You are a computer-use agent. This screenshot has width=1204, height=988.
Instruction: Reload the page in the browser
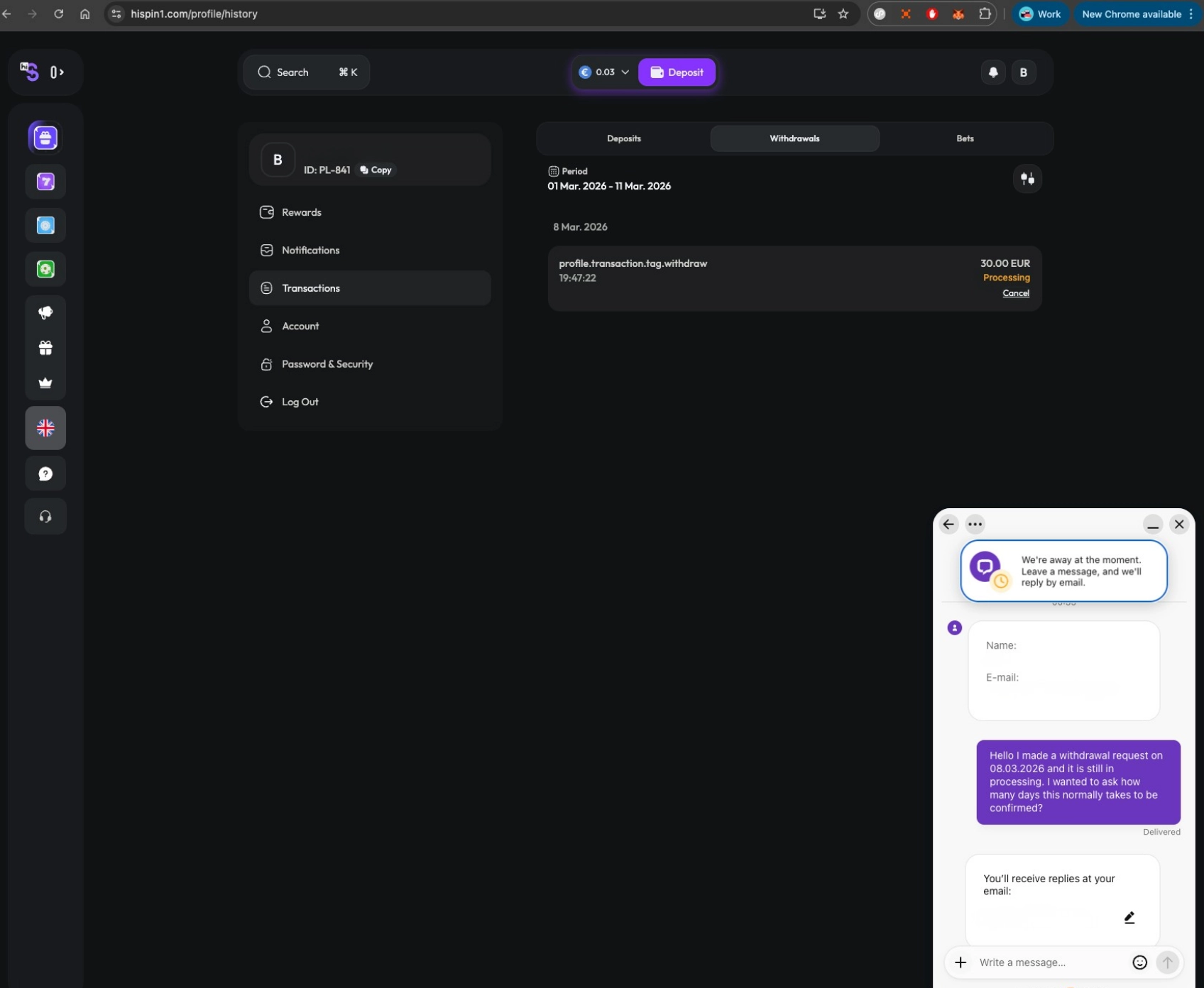(58, 13)
